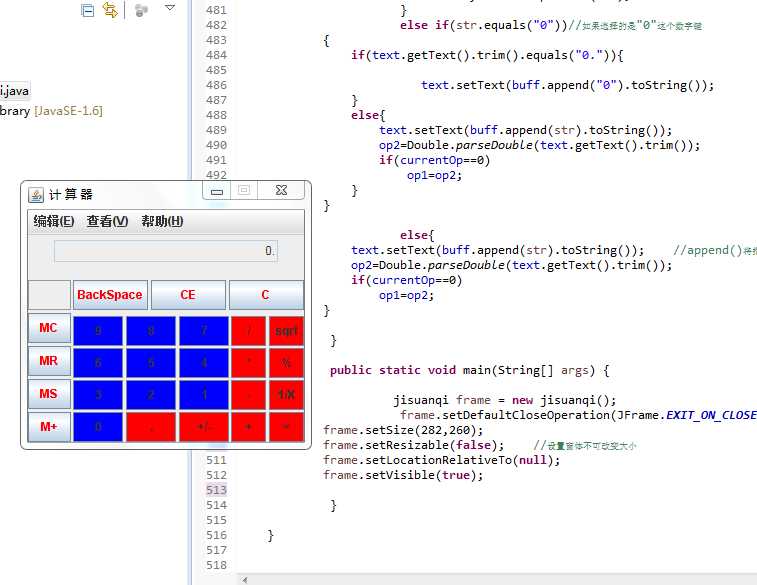This screenshot has width=757, height=585.
Task: Click the blue 6 digit button
Action: click(x=98, y=362)
